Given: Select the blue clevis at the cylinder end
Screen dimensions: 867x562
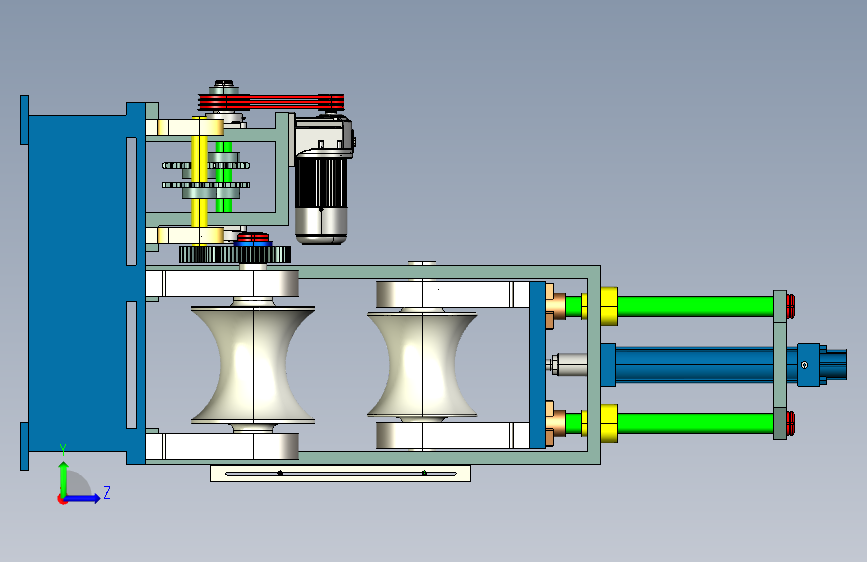Looking at the screenshot, I should click(x=808, y=365).
